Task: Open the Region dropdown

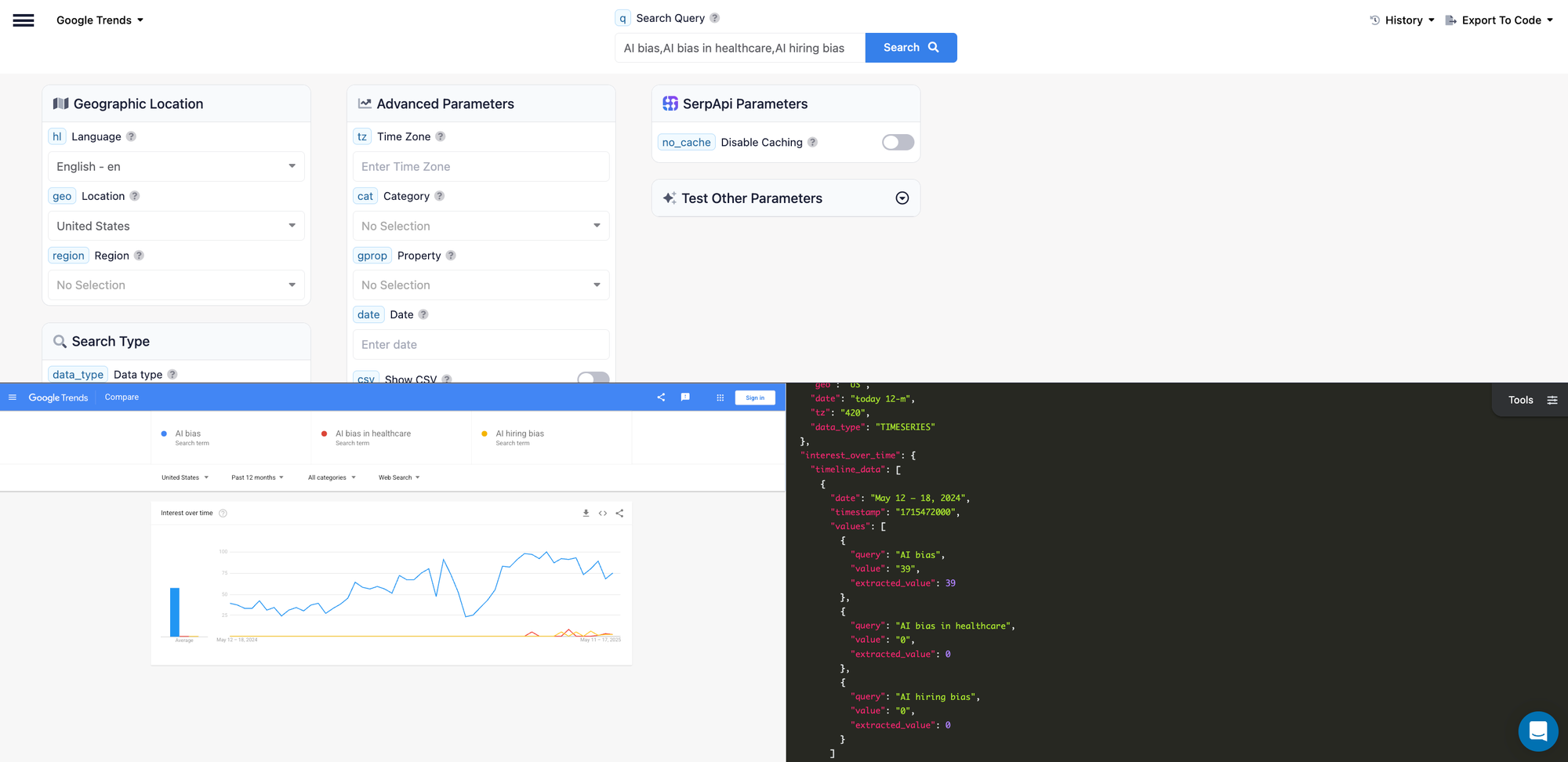Action: pos(176,285)
